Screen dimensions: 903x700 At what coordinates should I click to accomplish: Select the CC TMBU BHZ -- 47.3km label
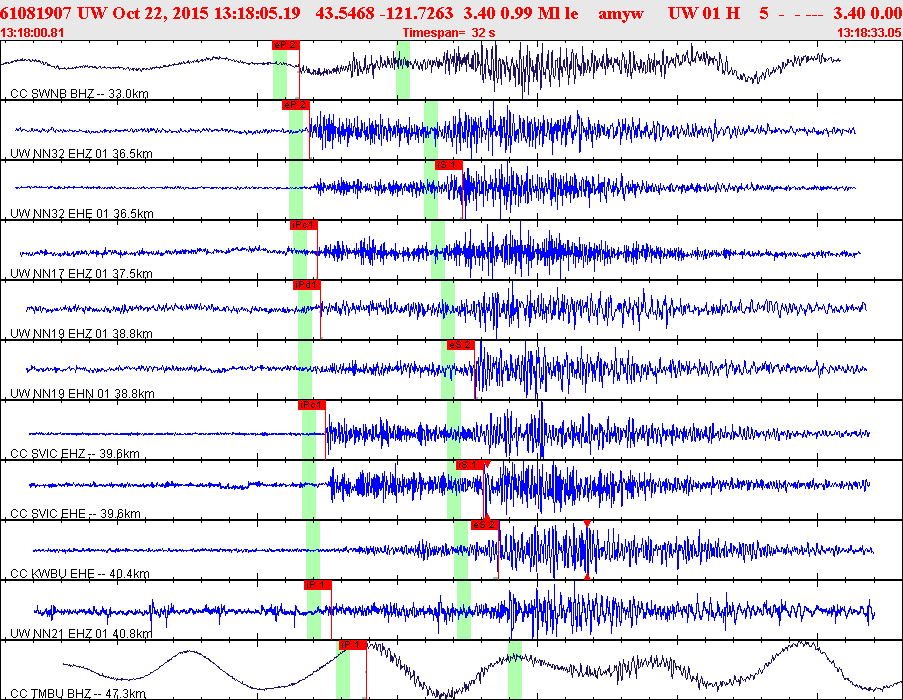(x=78, y=693)
